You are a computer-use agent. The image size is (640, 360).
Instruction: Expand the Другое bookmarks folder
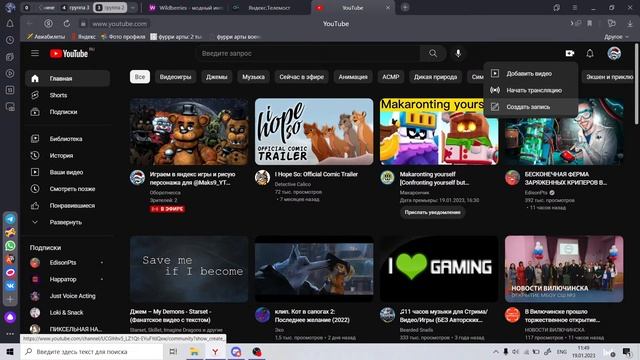[616, 37]
